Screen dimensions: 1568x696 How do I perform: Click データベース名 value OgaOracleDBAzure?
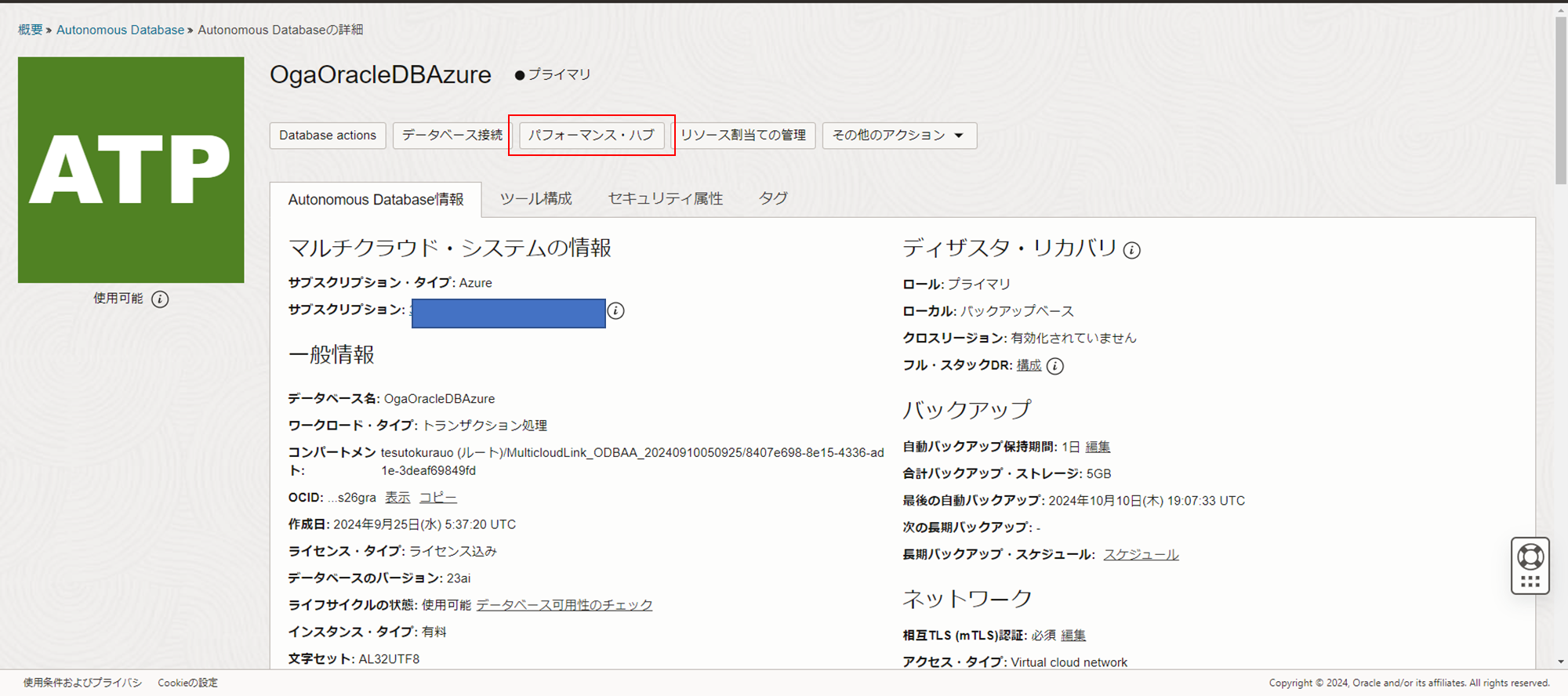pyautogui.click(x=440, y=399)
